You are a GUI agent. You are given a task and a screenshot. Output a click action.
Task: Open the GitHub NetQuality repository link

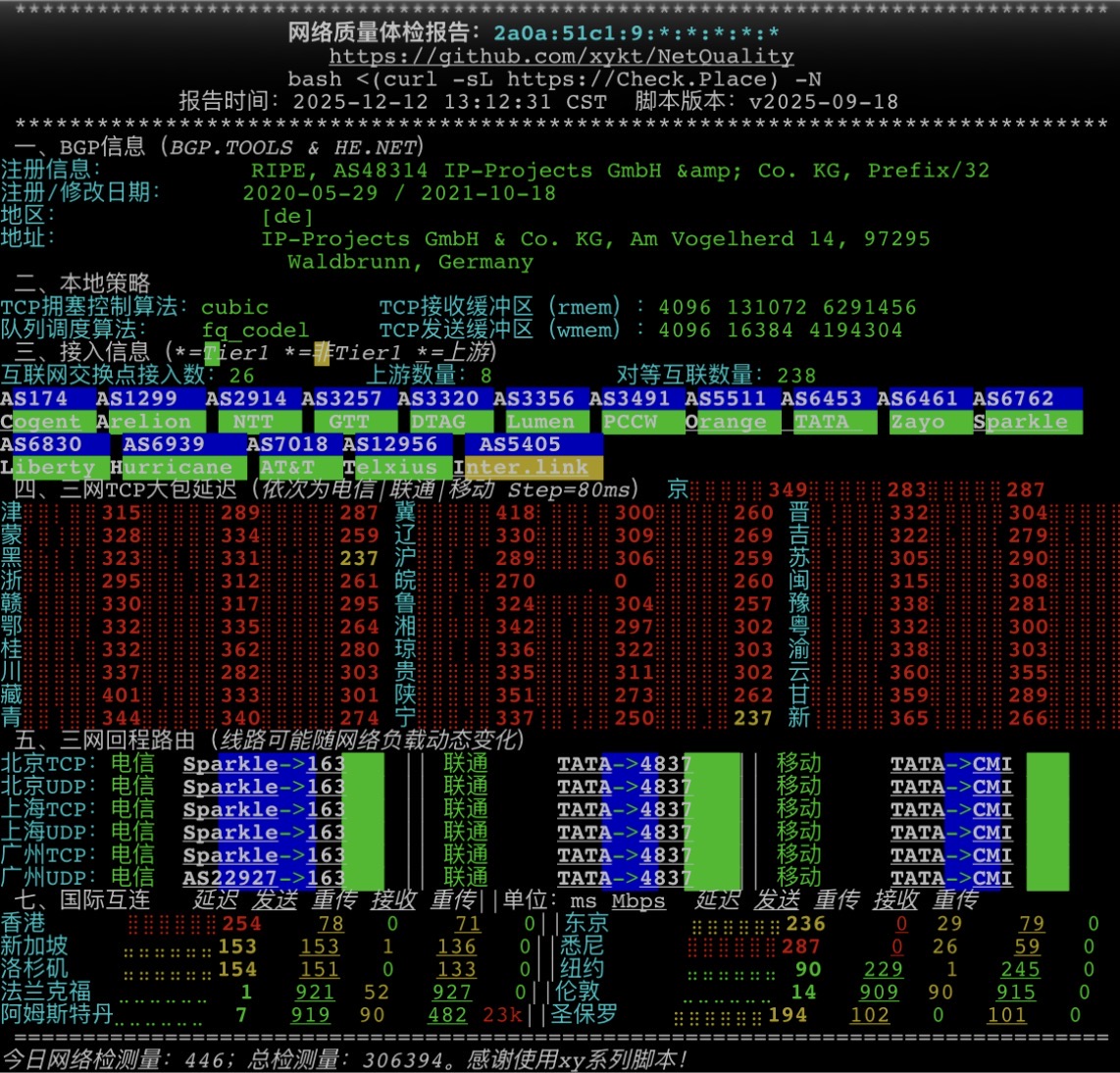(x=561, y=57)
